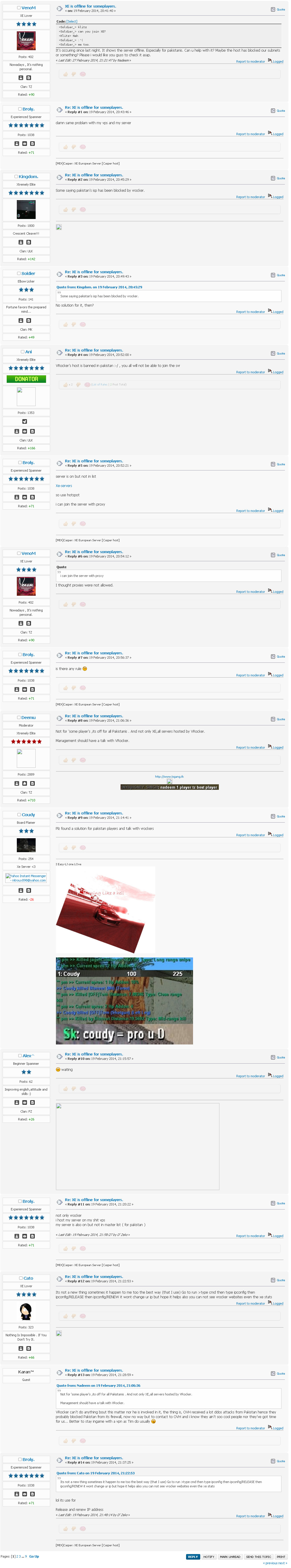Viewport: 291px width, 1568px height.
Task: Click the Quote icon on VenoM's first post
Action: (x=272, y=9)
